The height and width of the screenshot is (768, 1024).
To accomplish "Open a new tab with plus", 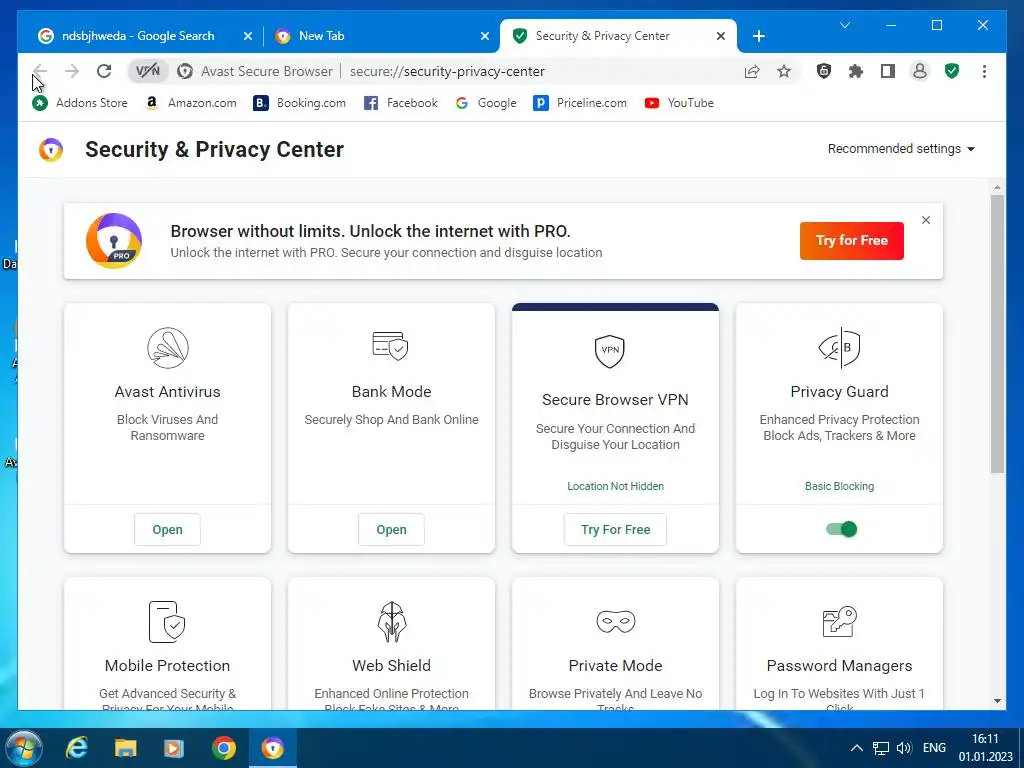I will click(x=759, y=36).
